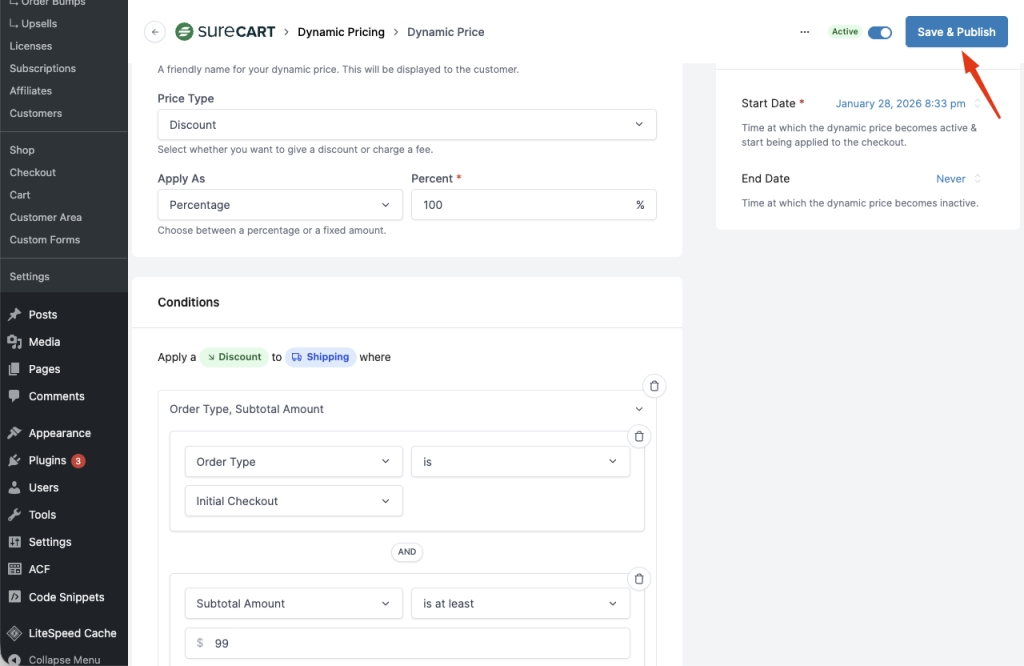Click the Dynamic Pricing breadcrumb link
Image resolution: width=1024 pixels, height=666 pixels.
tap(341, 32)
